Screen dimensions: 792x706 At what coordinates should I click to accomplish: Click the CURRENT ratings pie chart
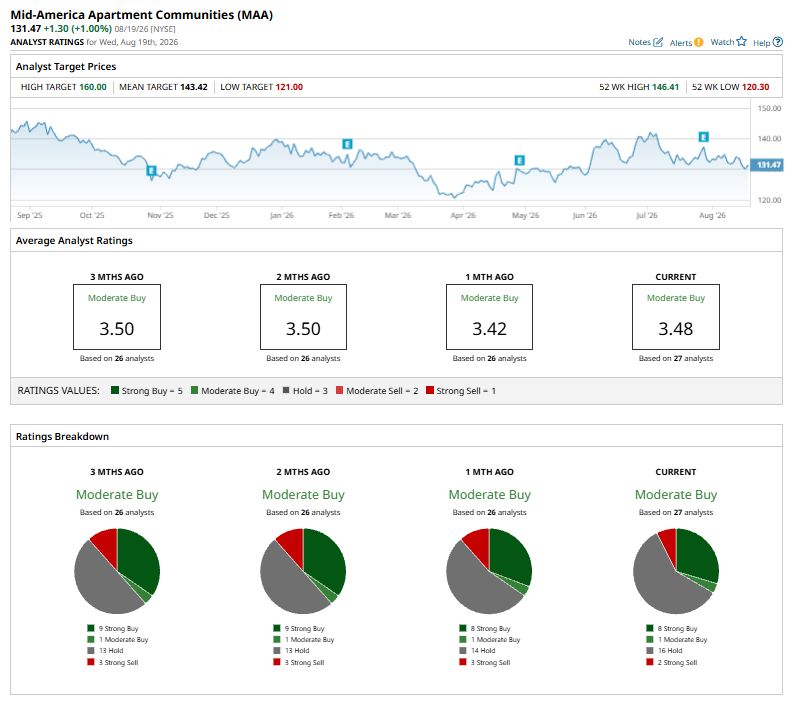coord(676,571)
